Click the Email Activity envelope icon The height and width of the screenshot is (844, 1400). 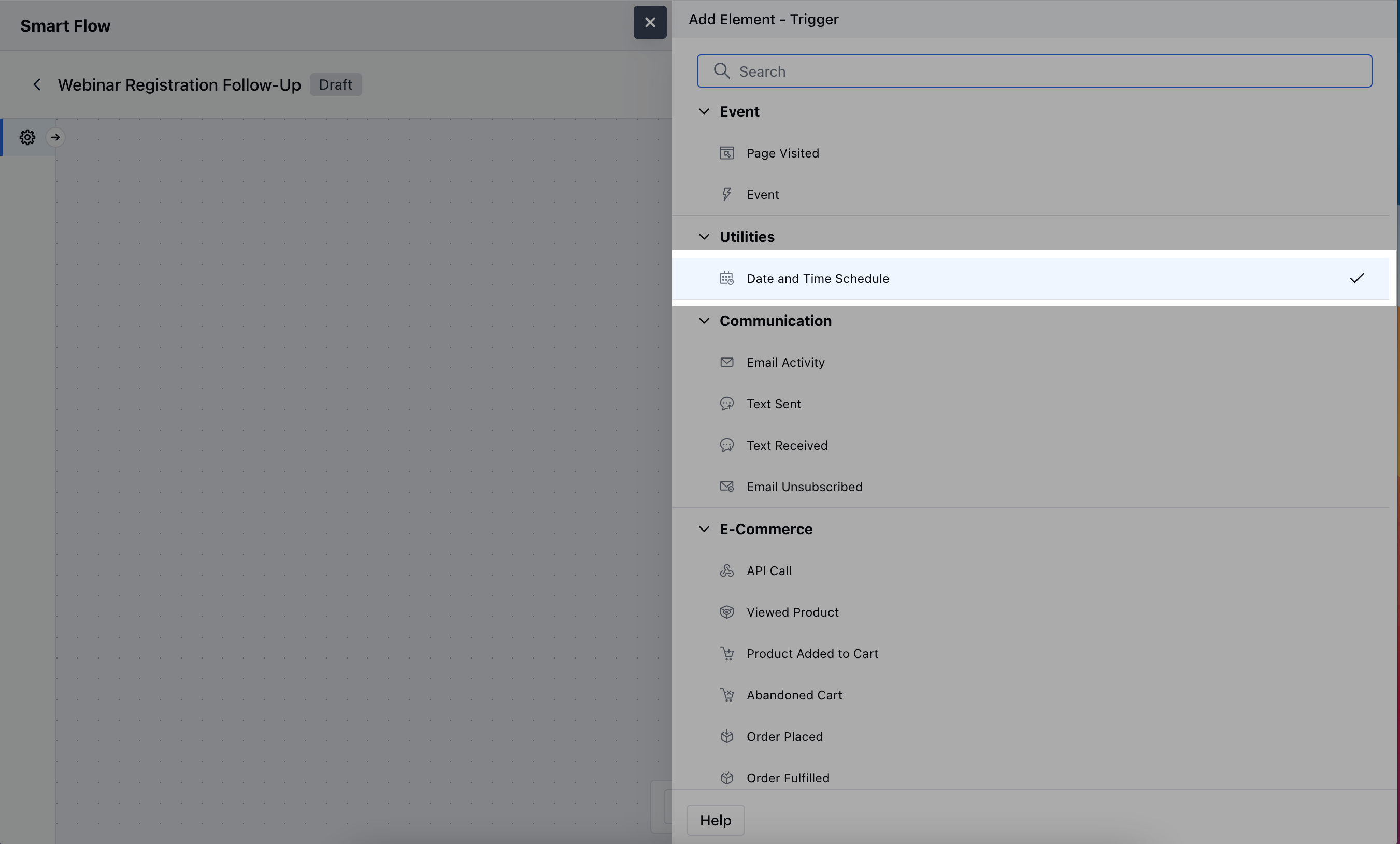[727, 362]
